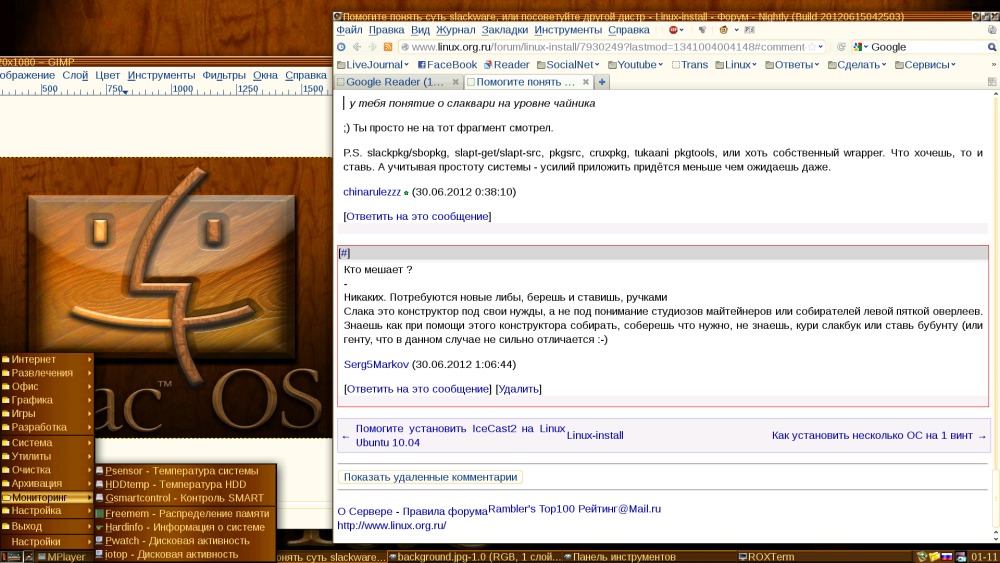Launch Freemem memory distribution entry
Viewport: 1000px width, 563px height.
coord(186,513)
